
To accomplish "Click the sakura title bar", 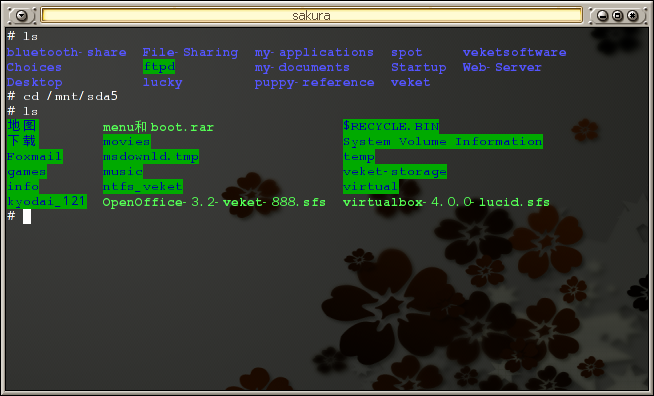I will (312, 15).
